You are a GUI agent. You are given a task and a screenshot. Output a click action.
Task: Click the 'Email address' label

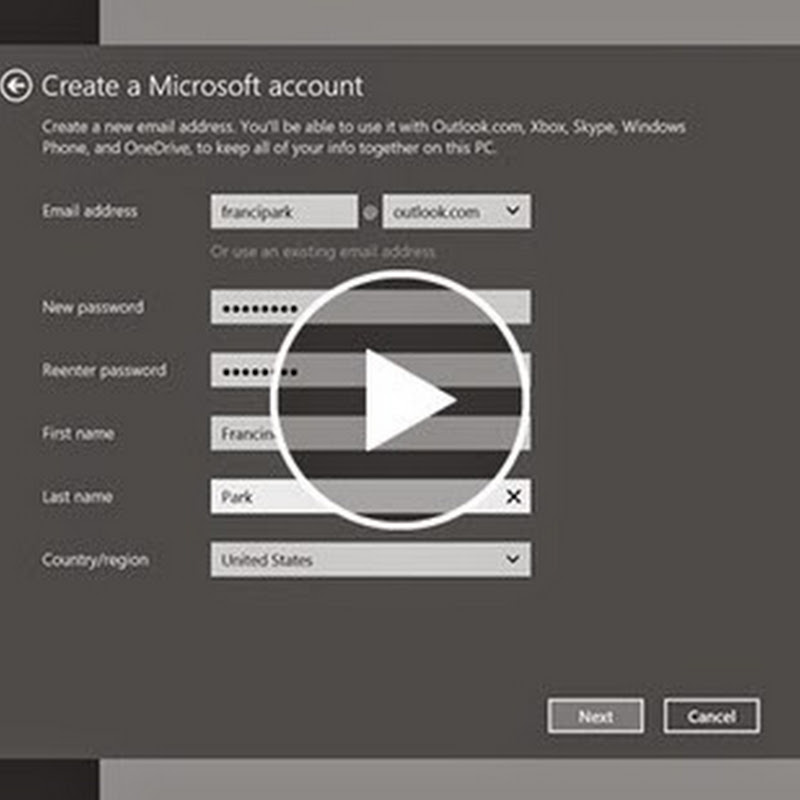[x=90, y=211]
